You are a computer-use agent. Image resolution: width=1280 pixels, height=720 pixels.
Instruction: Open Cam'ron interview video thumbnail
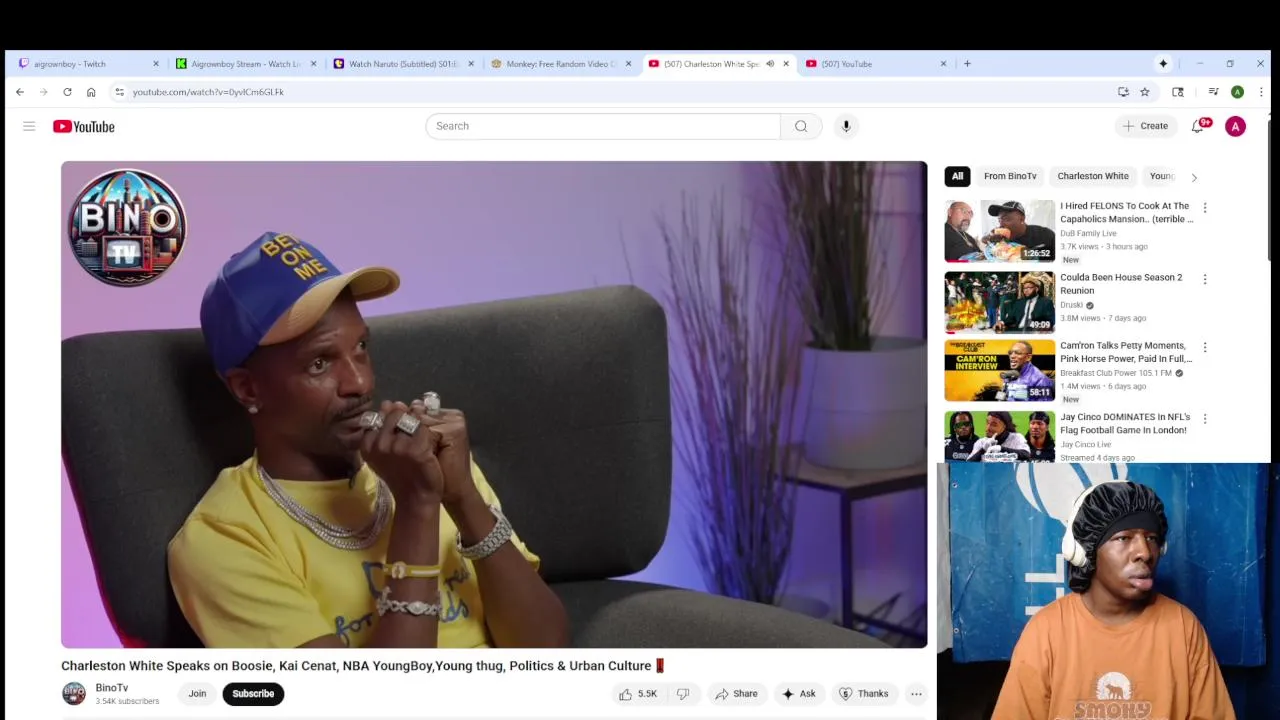(999, 370)
